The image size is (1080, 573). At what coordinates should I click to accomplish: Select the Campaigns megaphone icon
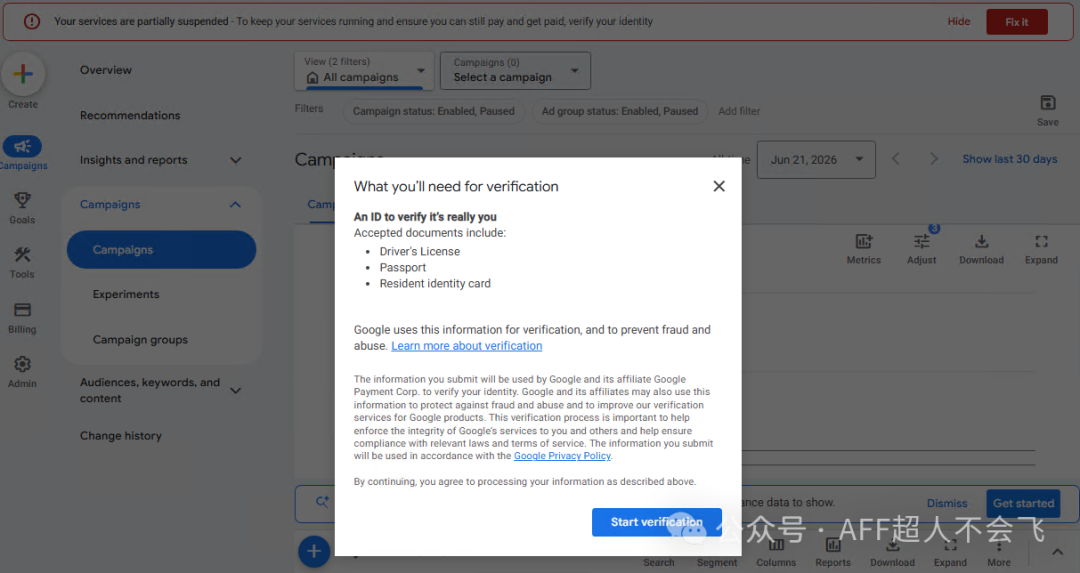[22, 146]
